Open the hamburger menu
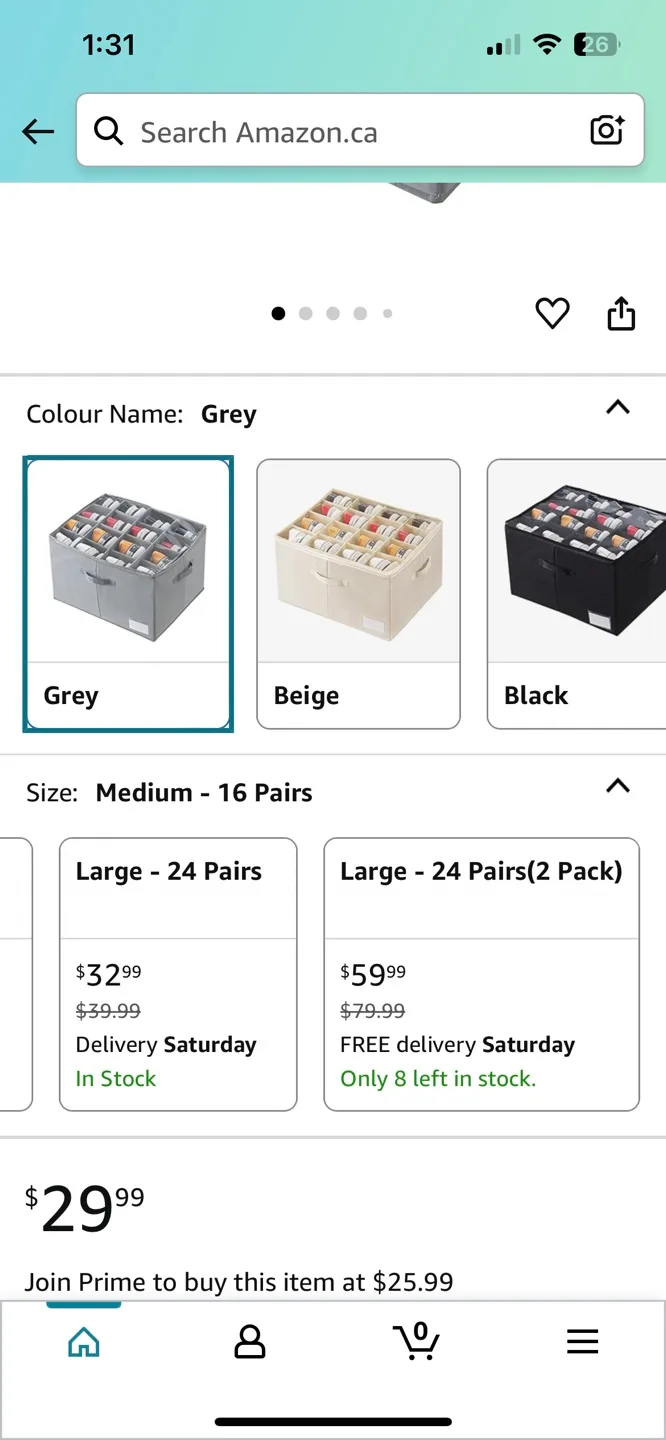Viewport: 666px width, 1440px height. 583,1343
